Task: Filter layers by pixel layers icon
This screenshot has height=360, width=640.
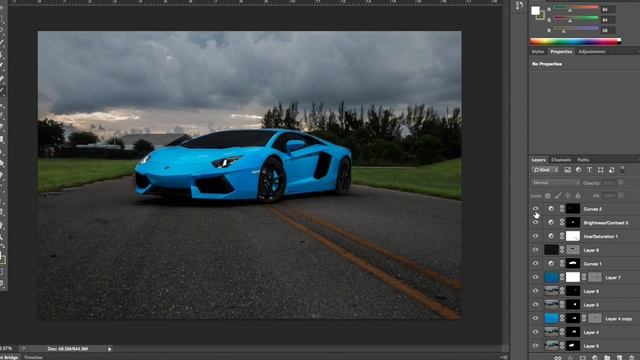Action: 567,170
